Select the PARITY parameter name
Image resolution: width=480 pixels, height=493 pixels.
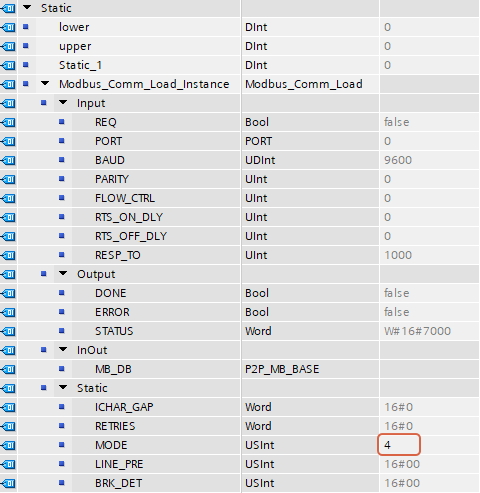click(x=112, y=179)
